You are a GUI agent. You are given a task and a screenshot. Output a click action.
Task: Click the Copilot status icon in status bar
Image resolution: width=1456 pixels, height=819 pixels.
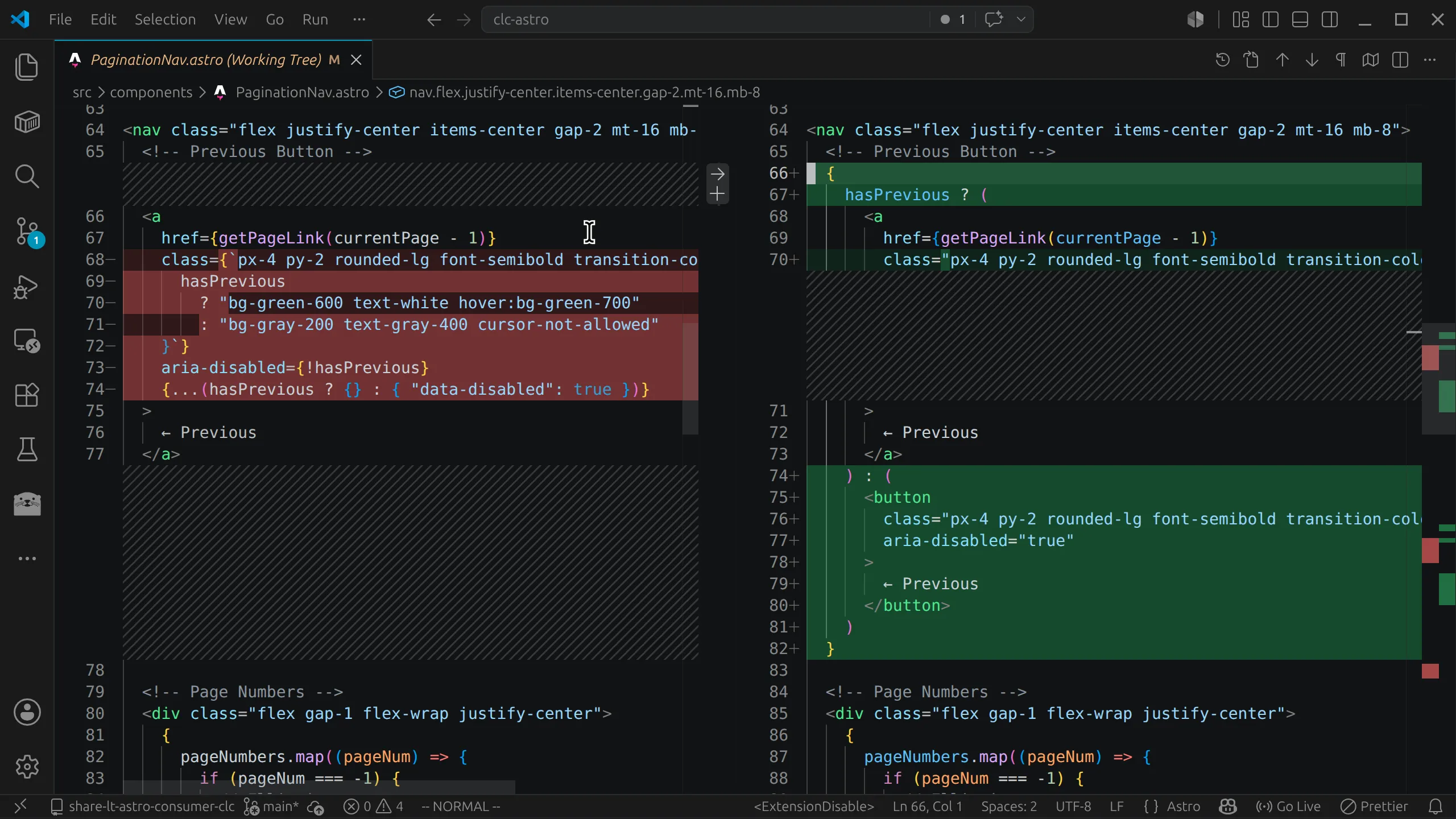(x=1228, y=806)
